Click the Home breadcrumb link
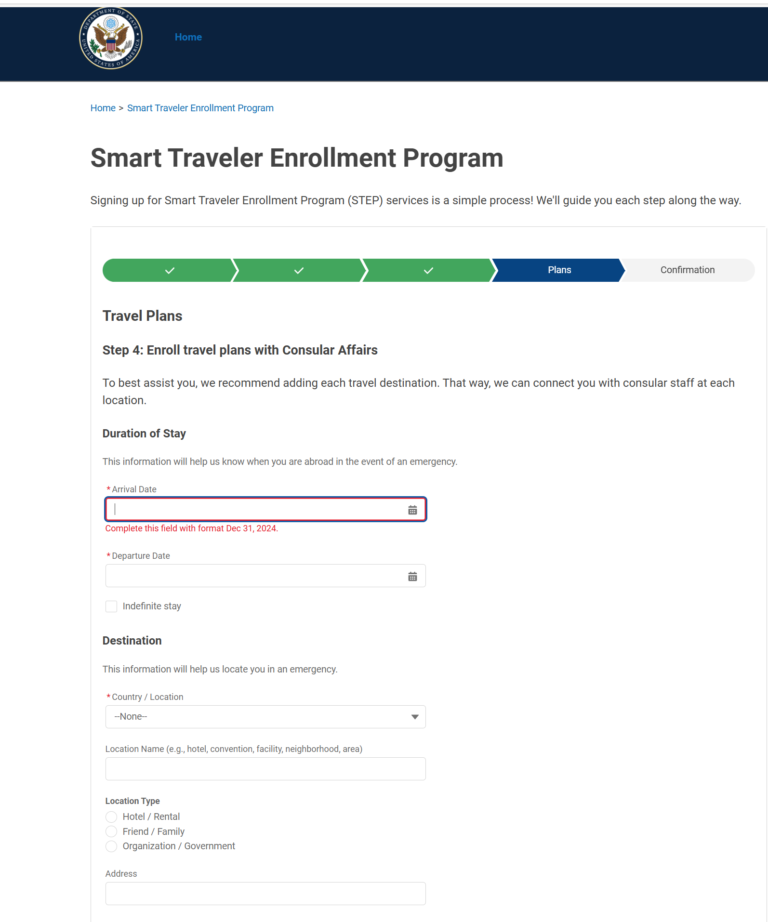Viewport: 768px width, 922px height. [x=102, y=108]
